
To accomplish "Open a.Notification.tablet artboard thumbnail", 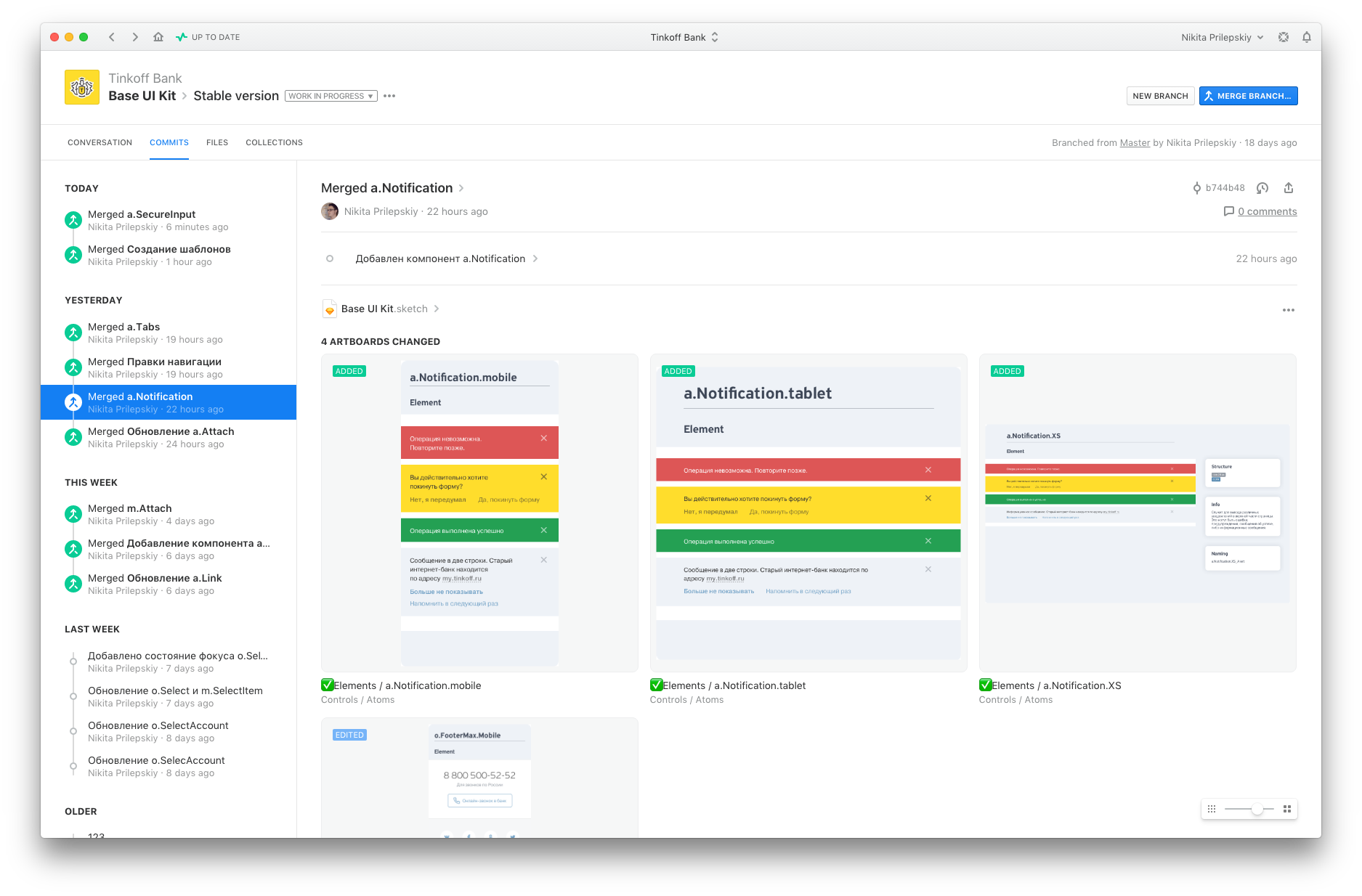I will click(808, 513).
